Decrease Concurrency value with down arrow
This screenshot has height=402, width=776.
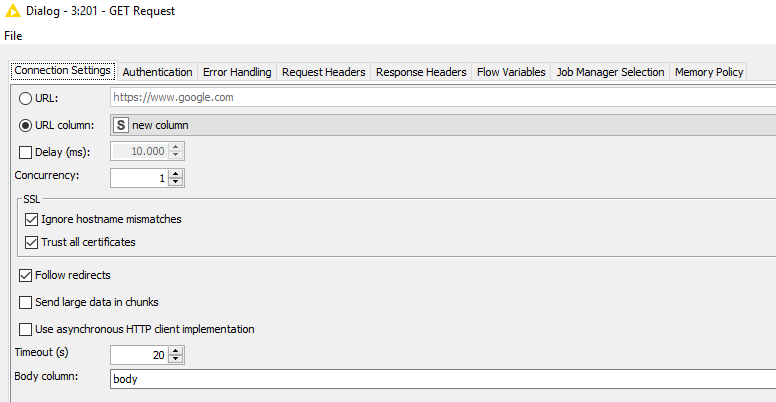[177, 182]
